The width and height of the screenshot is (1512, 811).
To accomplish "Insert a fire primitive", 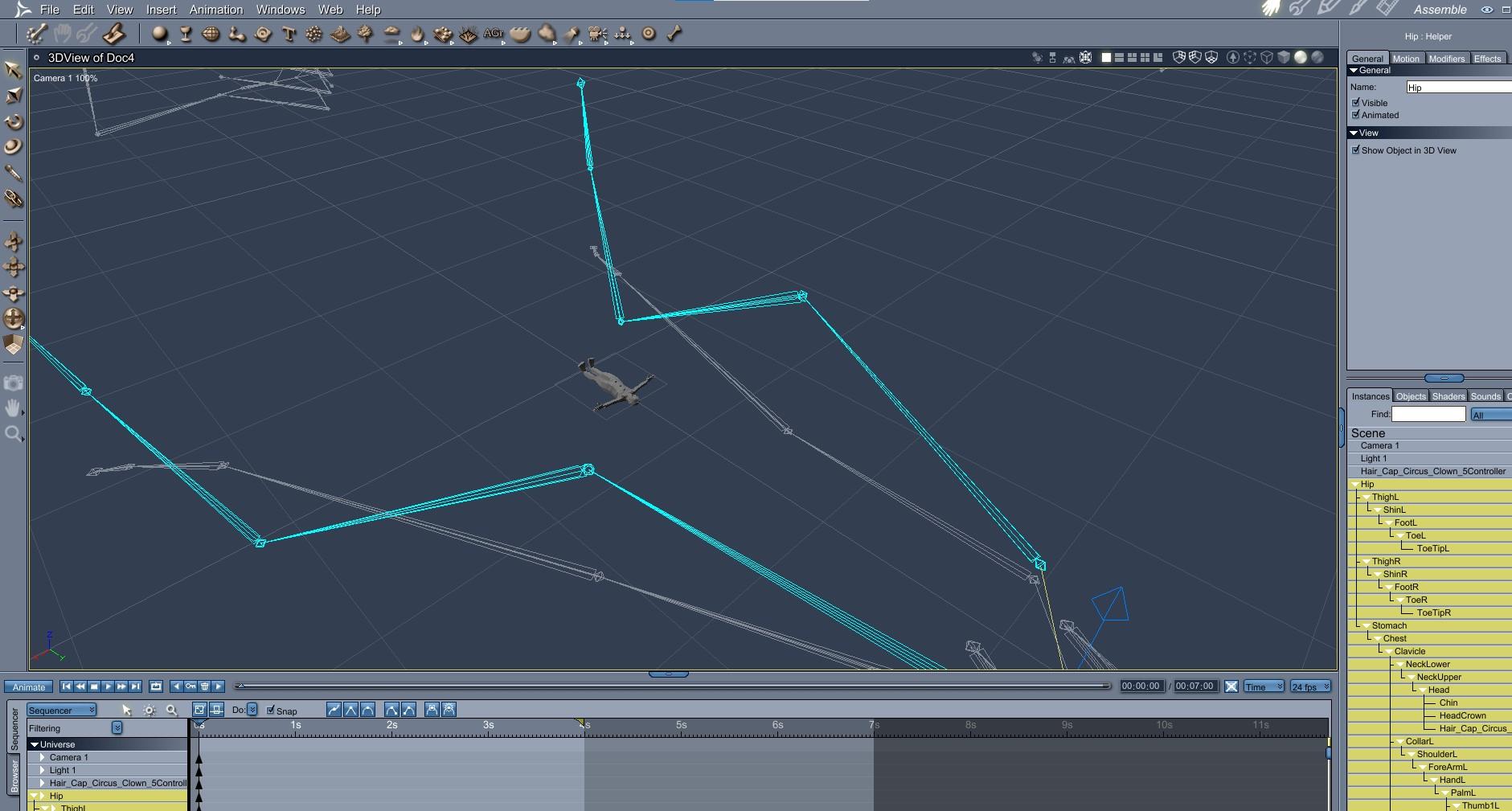I will [417, 34].
